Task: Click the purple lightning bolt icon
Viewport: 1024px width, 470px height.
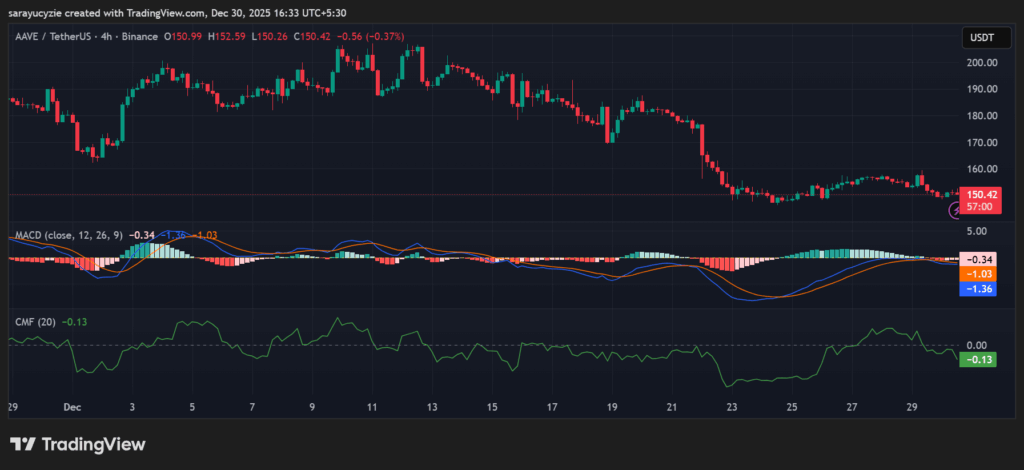Action: tap(955, 209)
